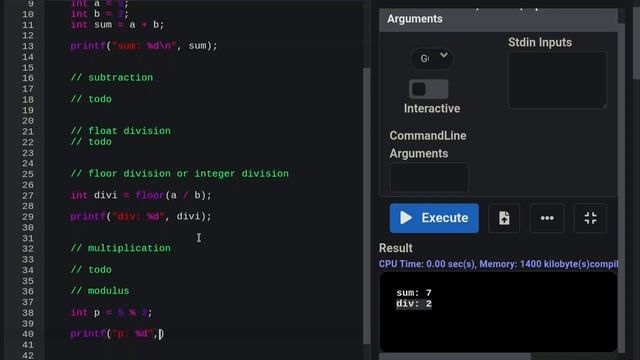Click the upload file icon button

(x=504, y=218)
